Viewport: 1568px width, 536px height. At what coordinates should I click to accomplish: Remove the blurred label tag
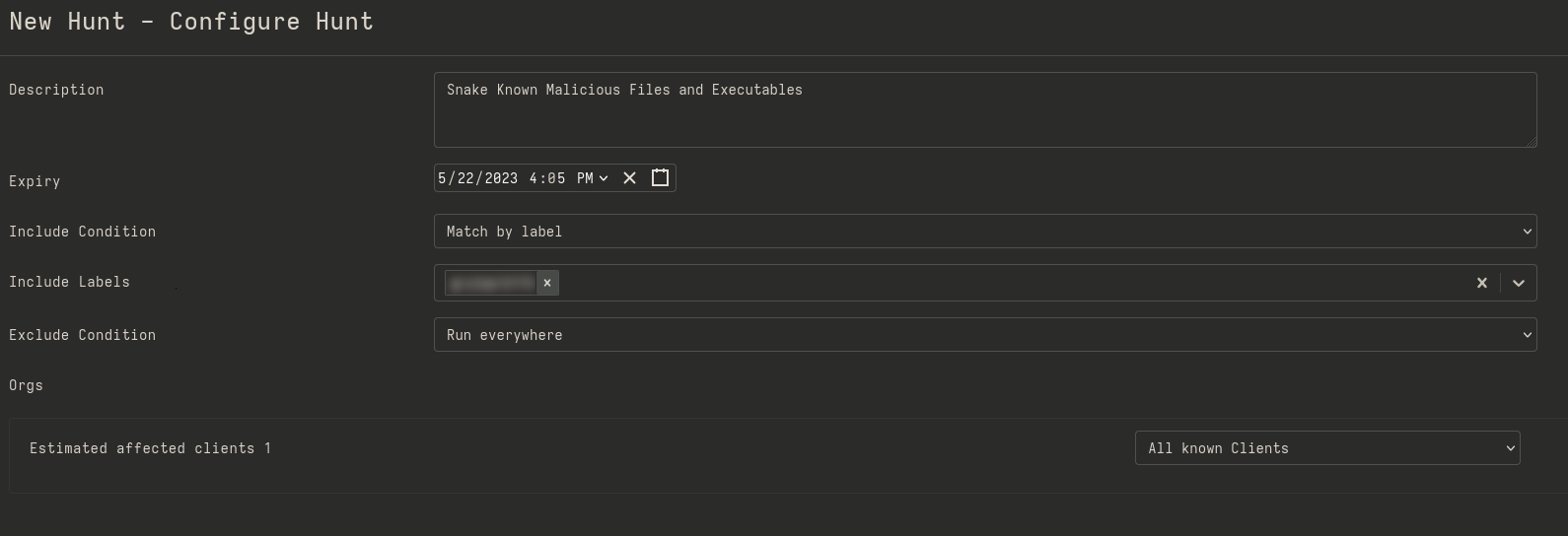click(x=547, y=283)
